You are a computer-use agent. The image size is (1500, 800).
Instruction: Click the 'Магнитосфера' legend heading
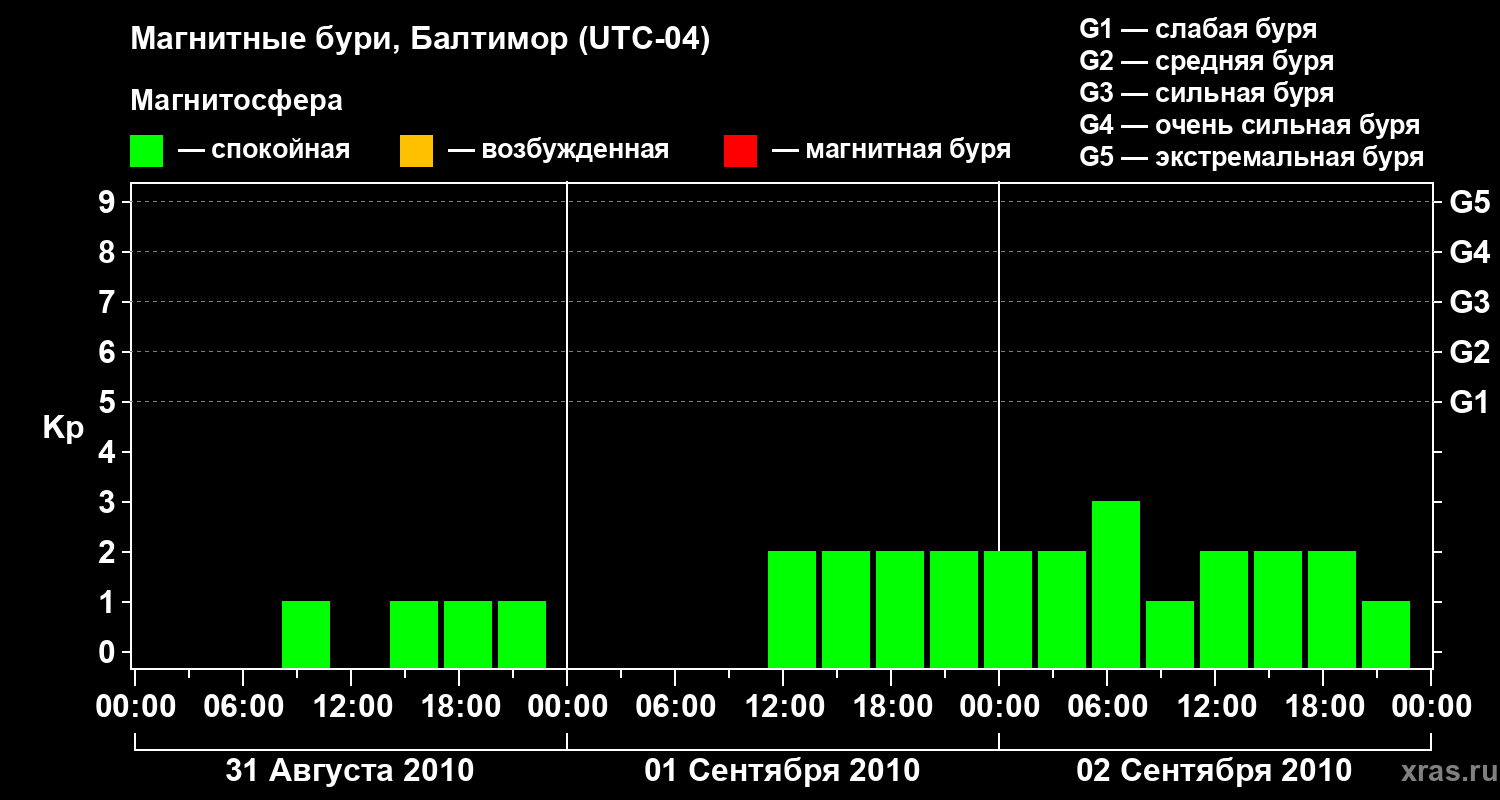[236, 101]
